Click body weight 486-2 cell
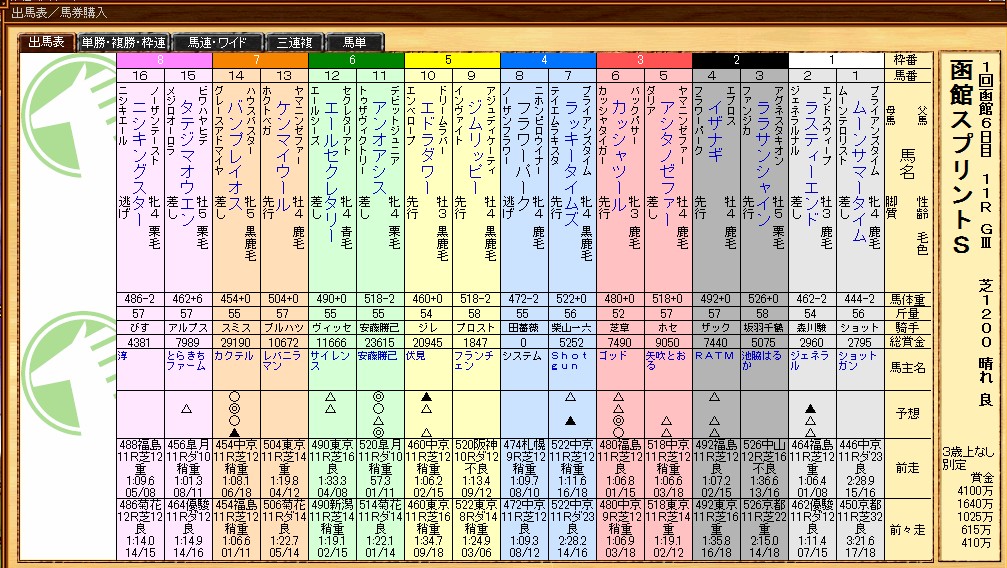1007x568 pixels. point(140,299)
